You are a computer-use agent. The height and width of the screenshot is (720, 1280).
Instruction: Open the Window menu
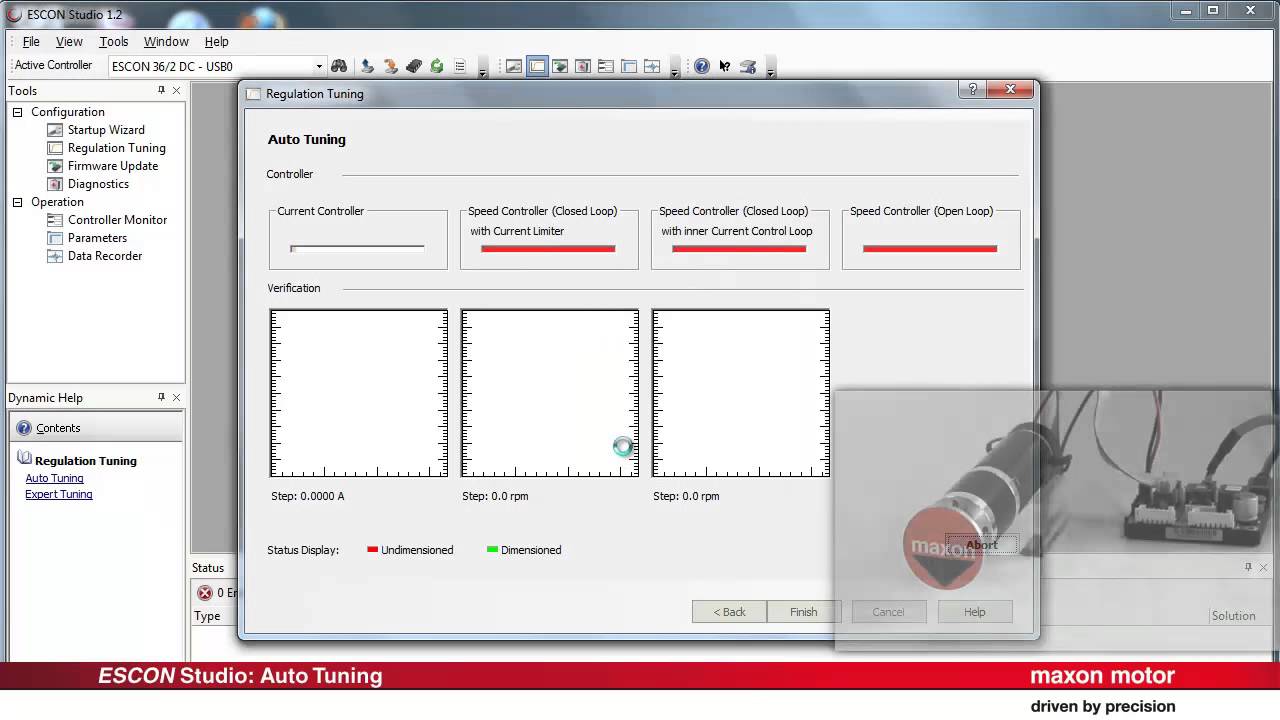click(x=166, y=42)
